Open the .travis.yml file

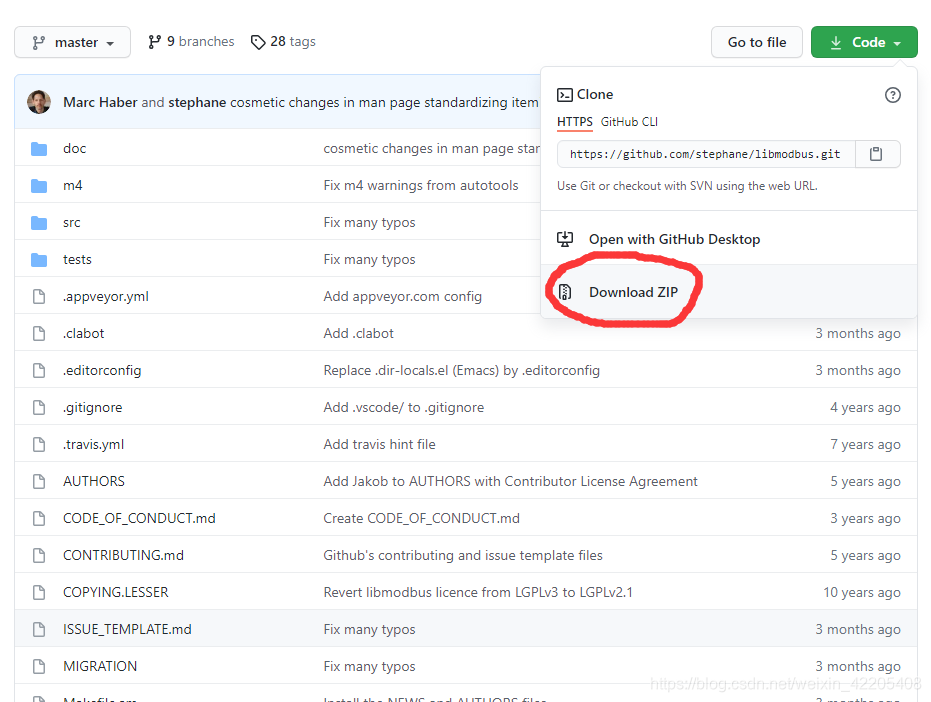(94, 444)
